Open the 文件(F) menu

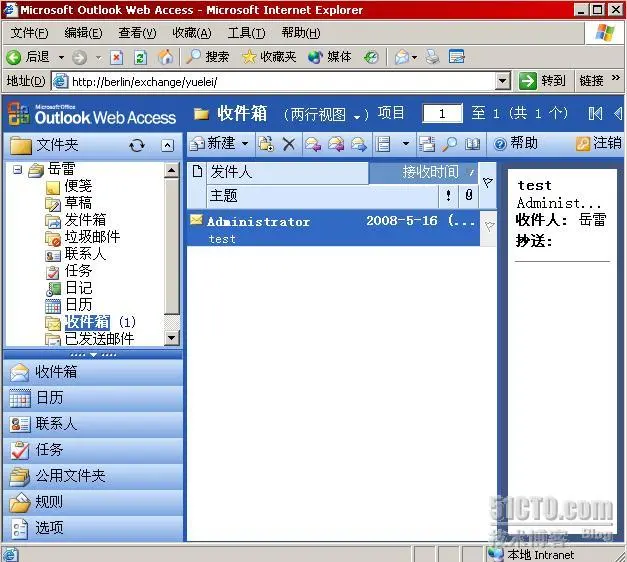click(29, 33)
